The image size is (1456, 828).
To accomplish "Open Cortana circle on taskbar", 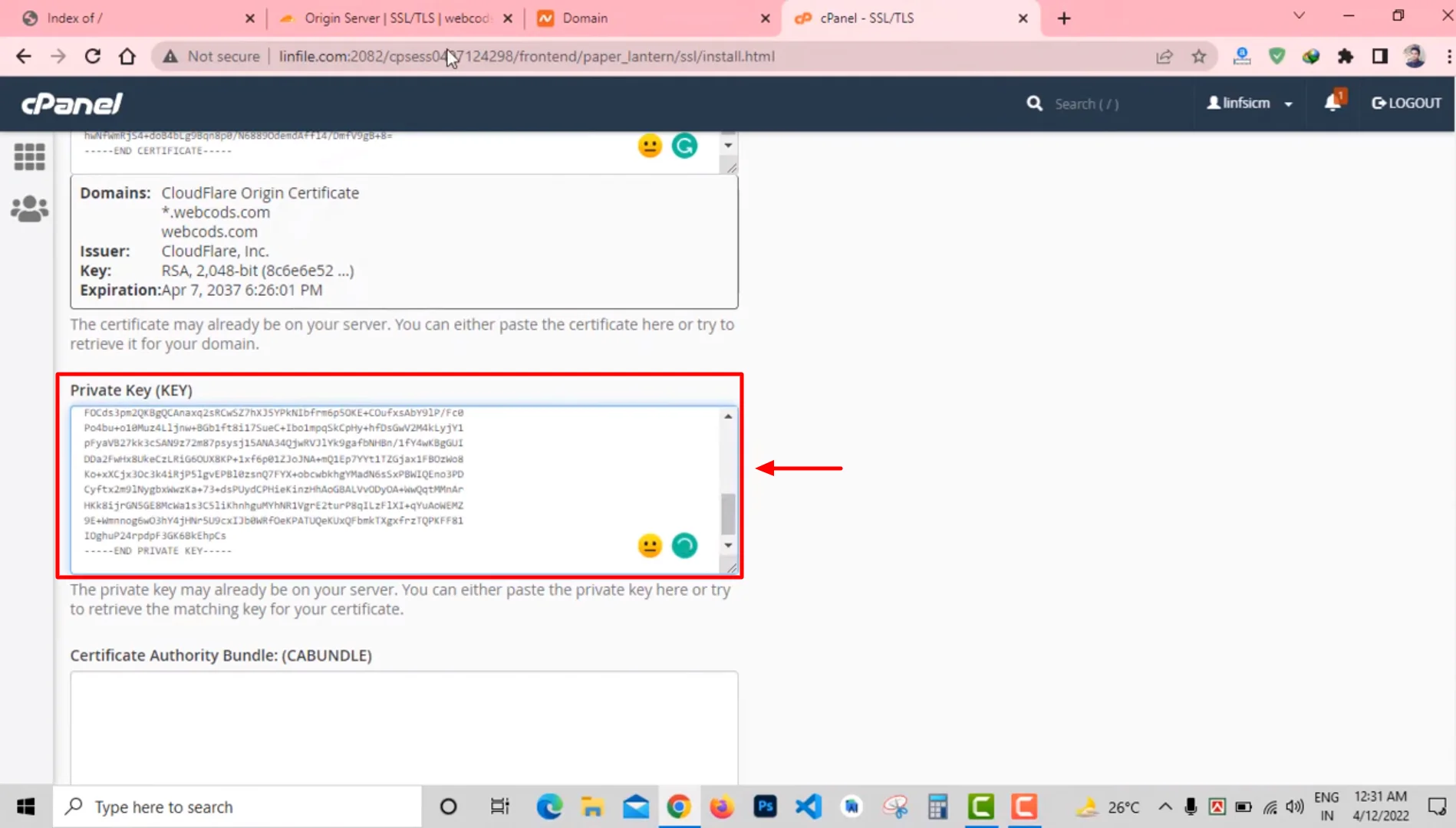I will coord(448,807).
